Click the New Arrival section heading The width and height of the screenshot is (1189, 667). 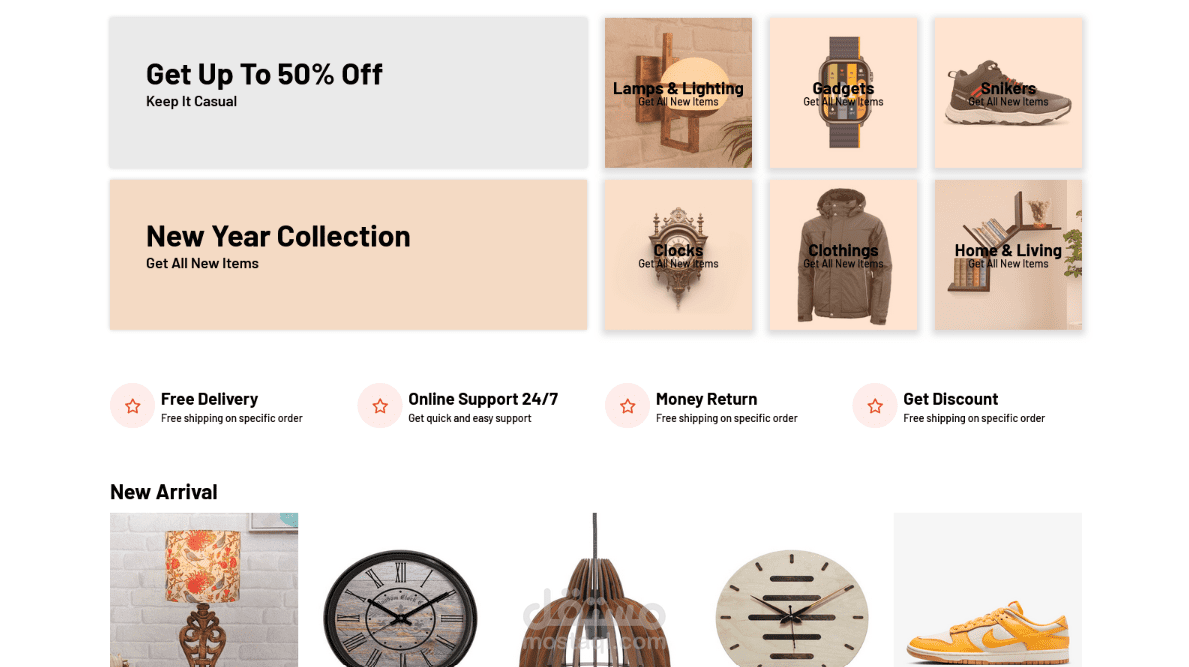164,492
